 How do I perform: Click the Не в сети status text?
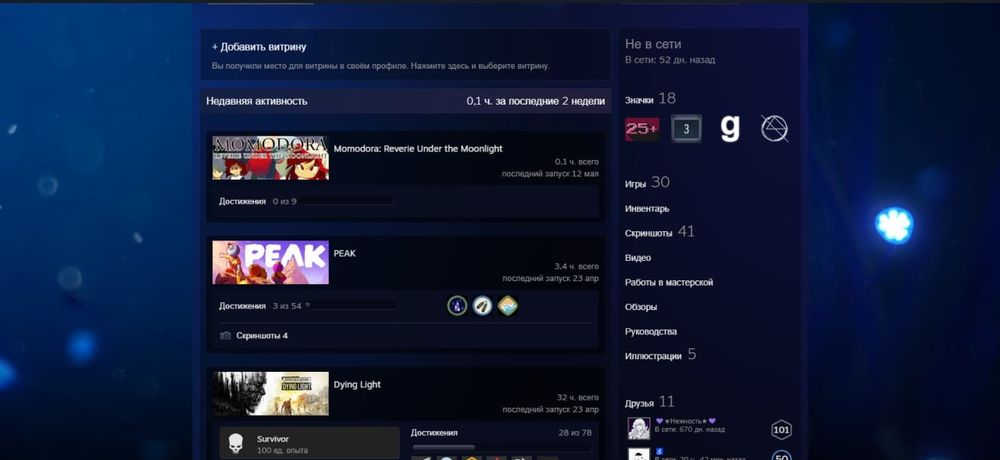[653, 44]
